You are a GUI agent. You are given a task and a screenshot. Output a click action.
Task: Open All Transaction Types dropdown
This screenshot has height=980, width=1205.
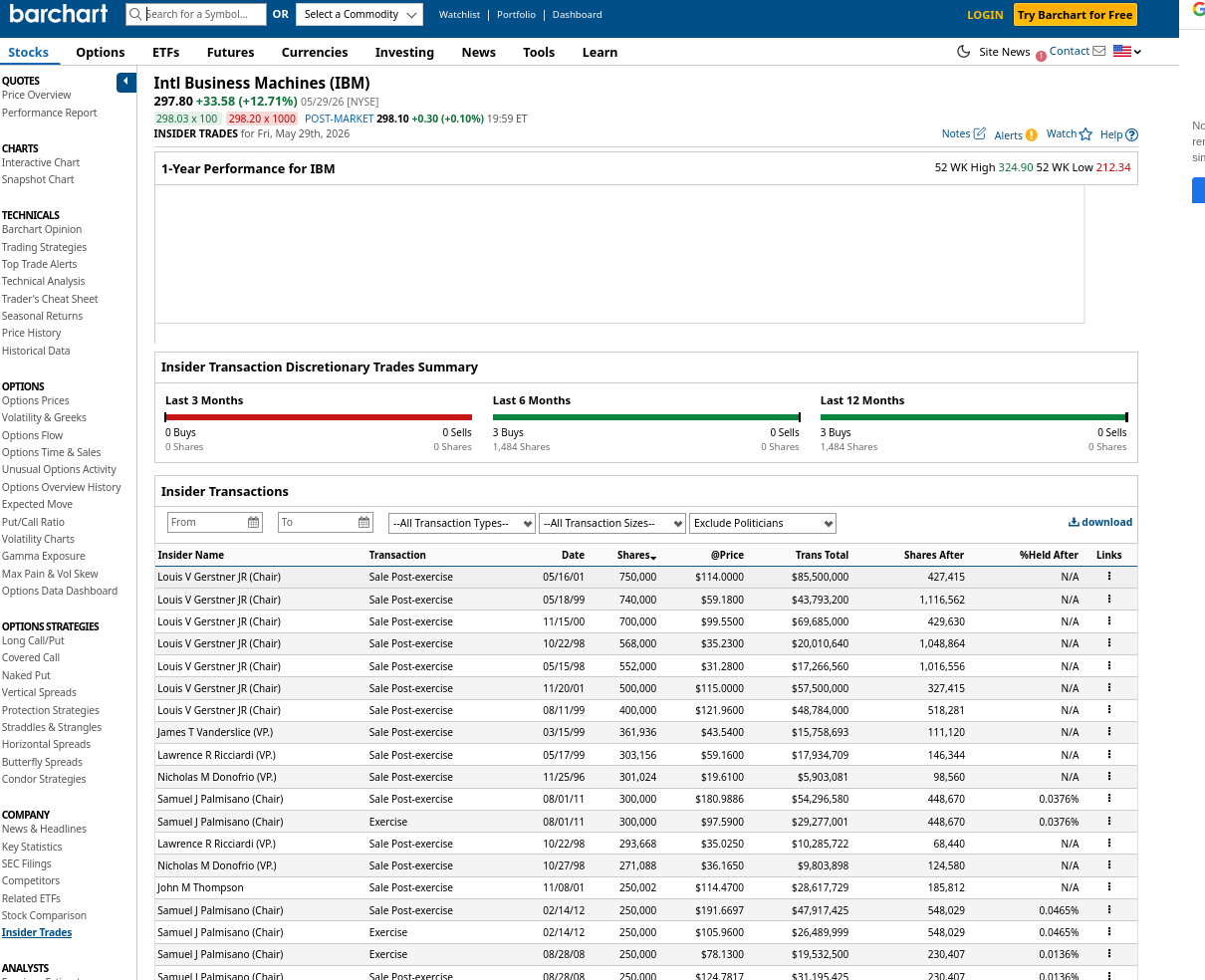pos(462,523)
